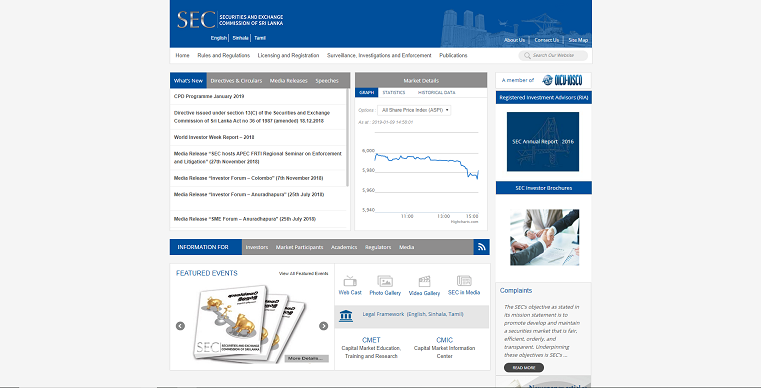Click the Read More complaints button
The height and width of the screenshot is (388, 761).
(x=524, y=368)
